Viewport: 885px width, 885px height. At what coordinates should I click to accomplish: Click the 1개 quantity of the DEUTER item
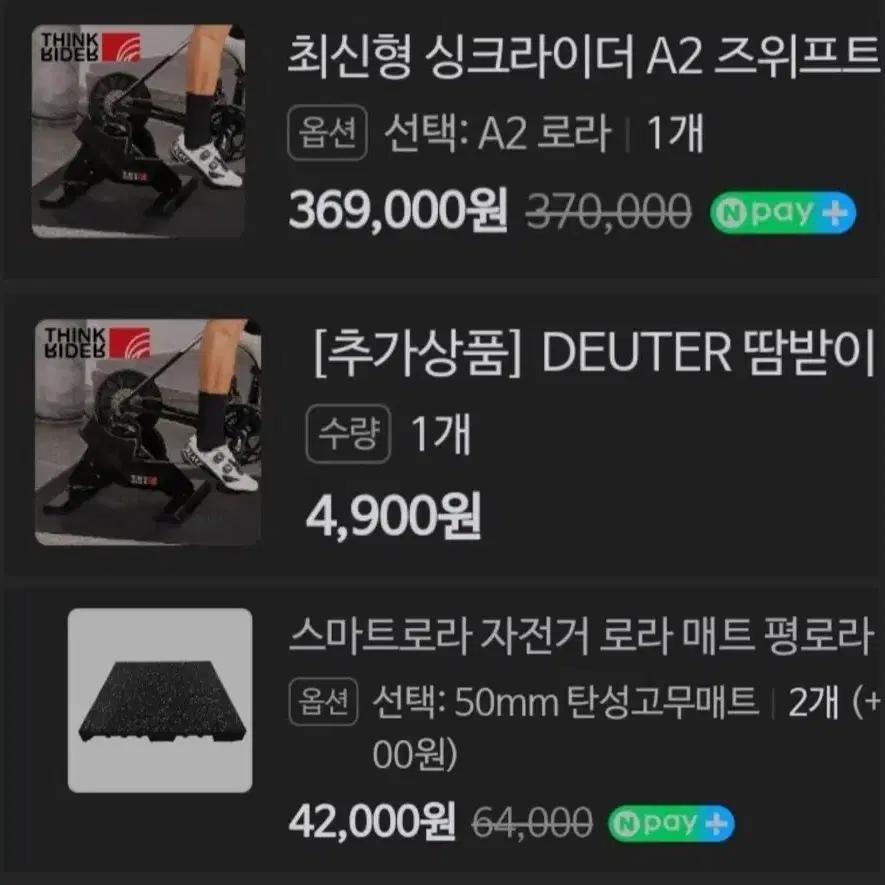[441, 433]
